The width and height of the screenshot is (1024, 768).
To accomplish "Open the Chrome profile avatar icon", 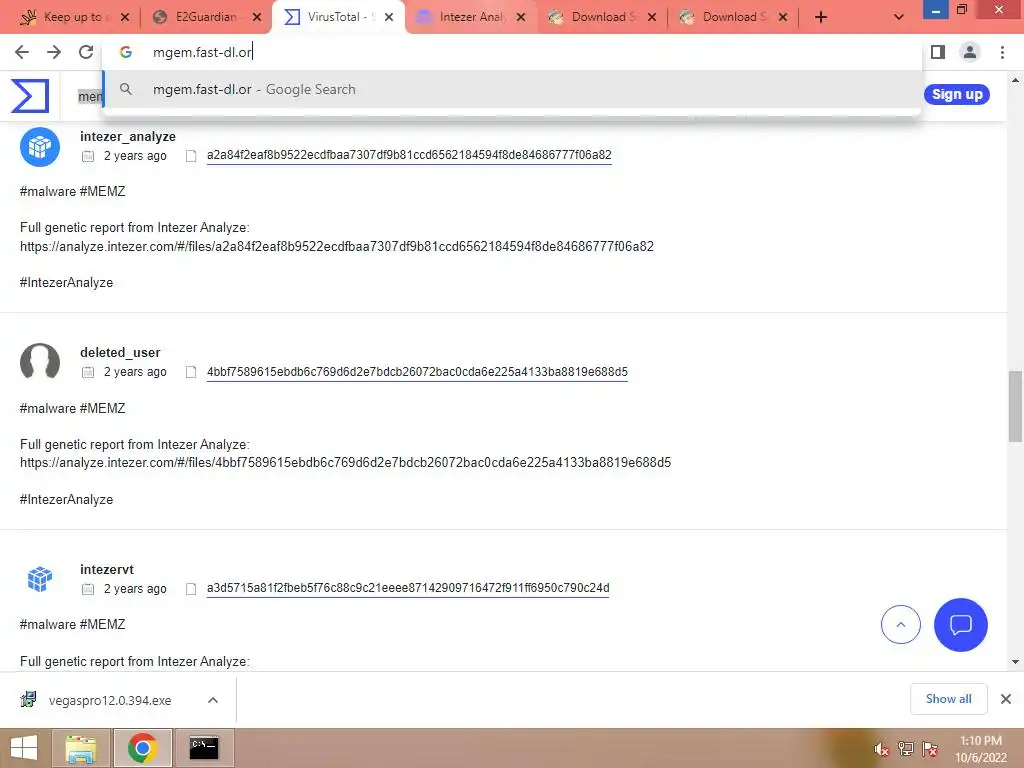I will [x=970, y=52].
